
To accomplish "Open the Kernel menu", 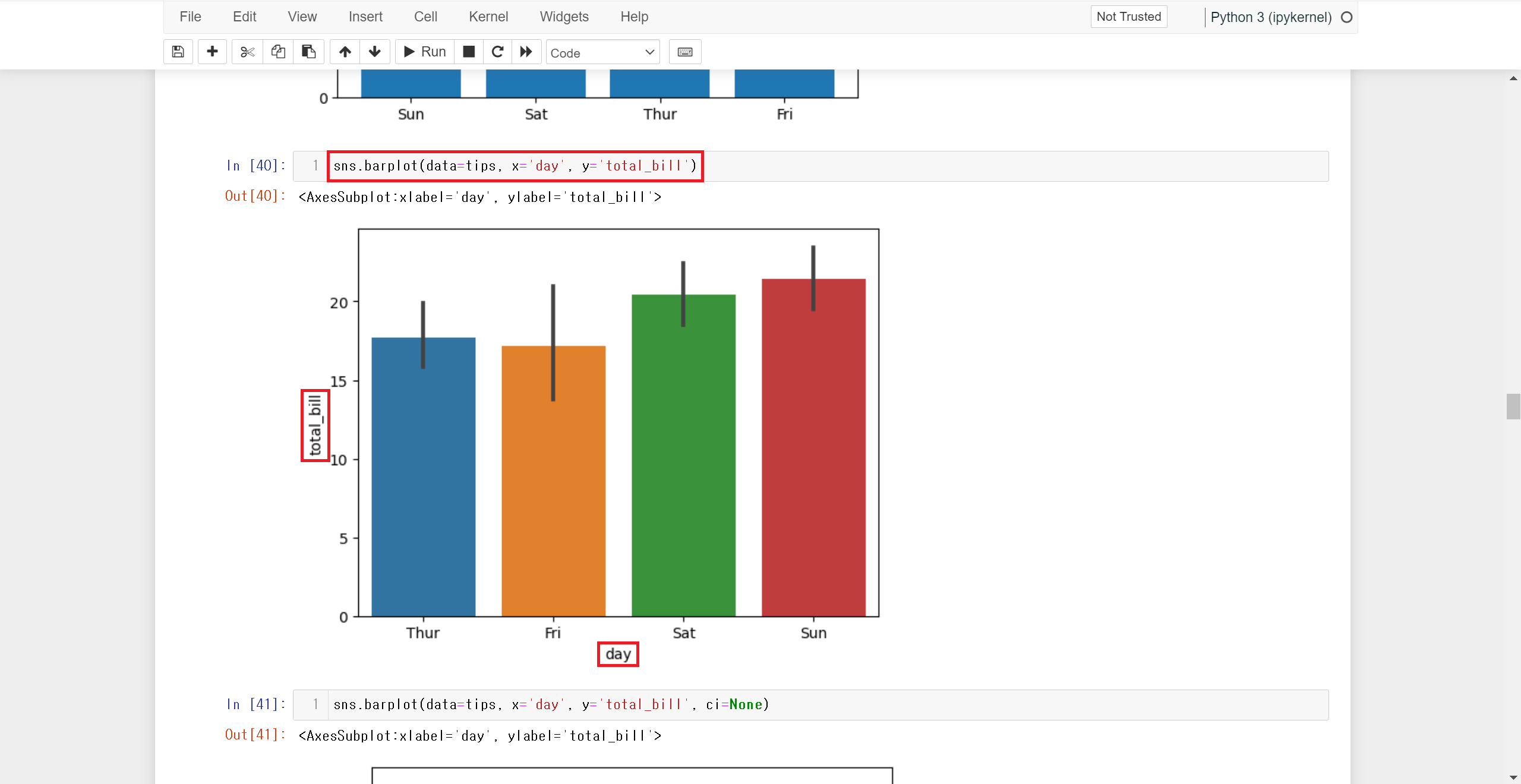I will pyautogui.click(x=488, y=17).
